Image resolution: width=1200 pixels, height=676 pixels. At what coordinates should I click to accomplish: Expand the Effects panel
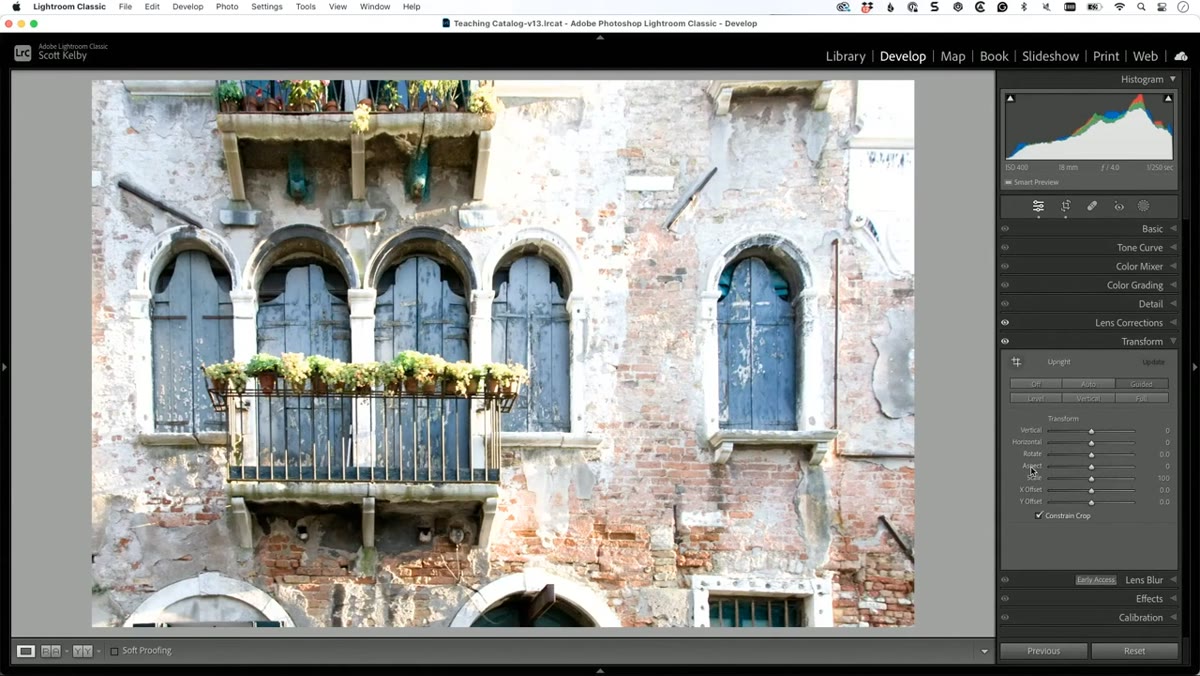pos(1173,599)
